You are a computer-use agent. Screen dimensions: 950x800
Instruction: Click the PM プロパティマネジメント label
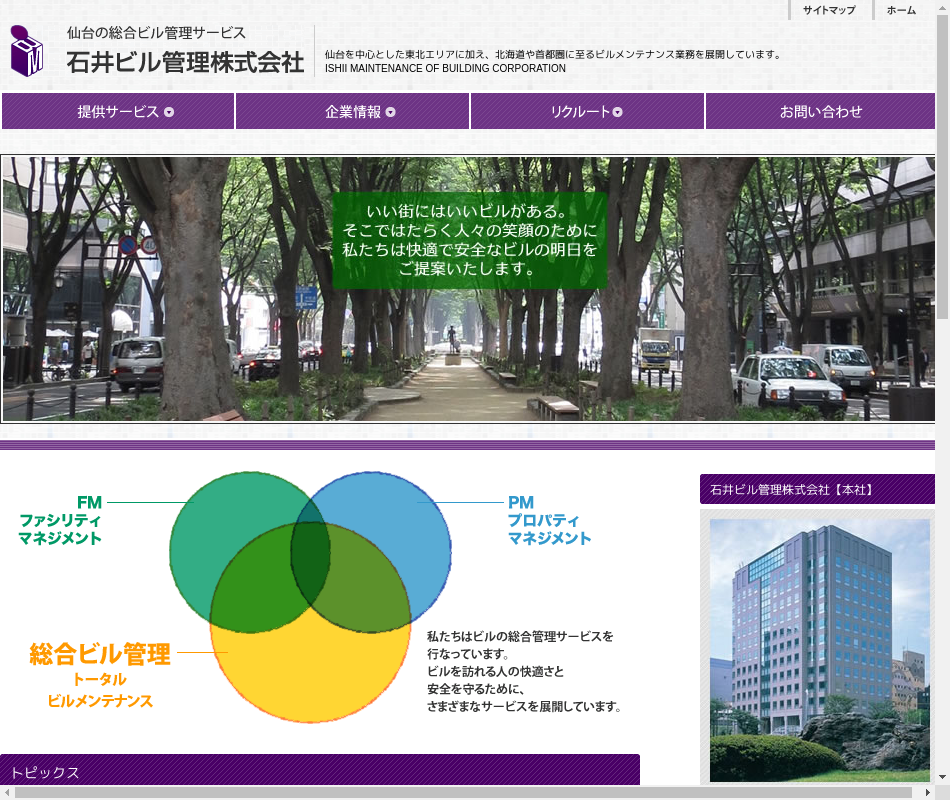pos(548,520)
